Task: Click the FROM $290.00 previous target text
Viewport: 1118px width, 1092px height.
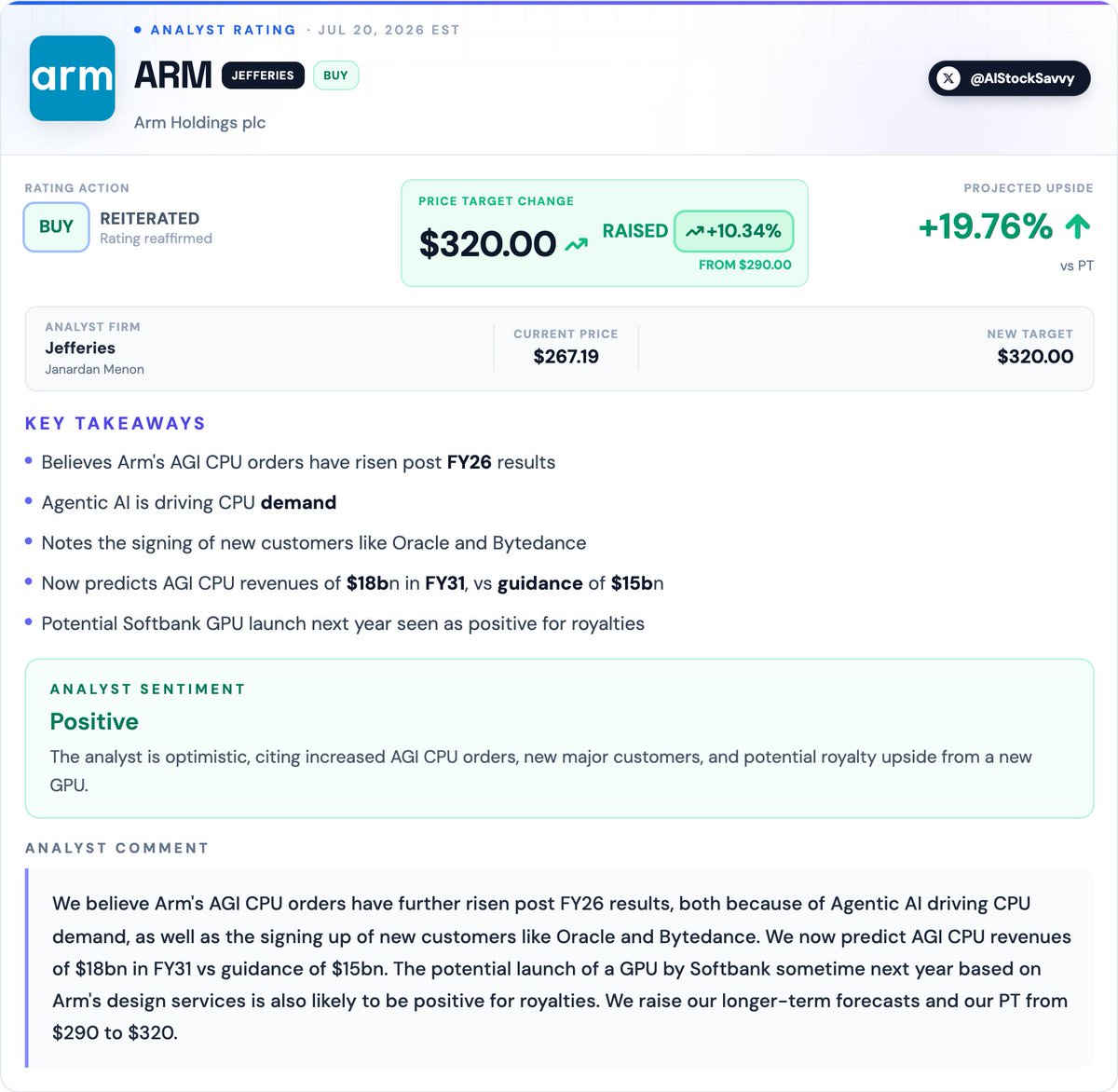Action: coord(745,265)
